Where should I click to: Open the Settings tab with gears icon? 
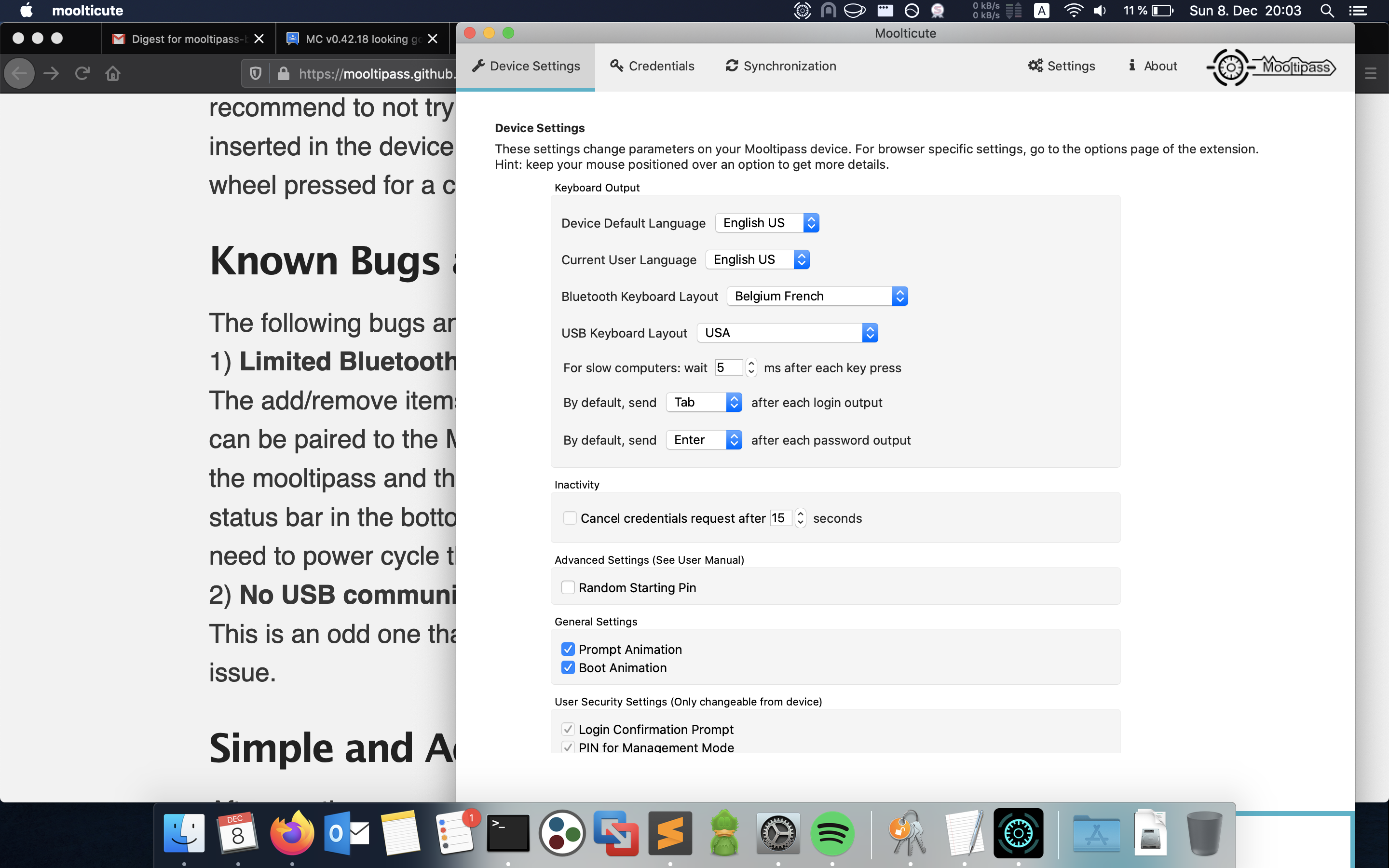(1061, 66)
